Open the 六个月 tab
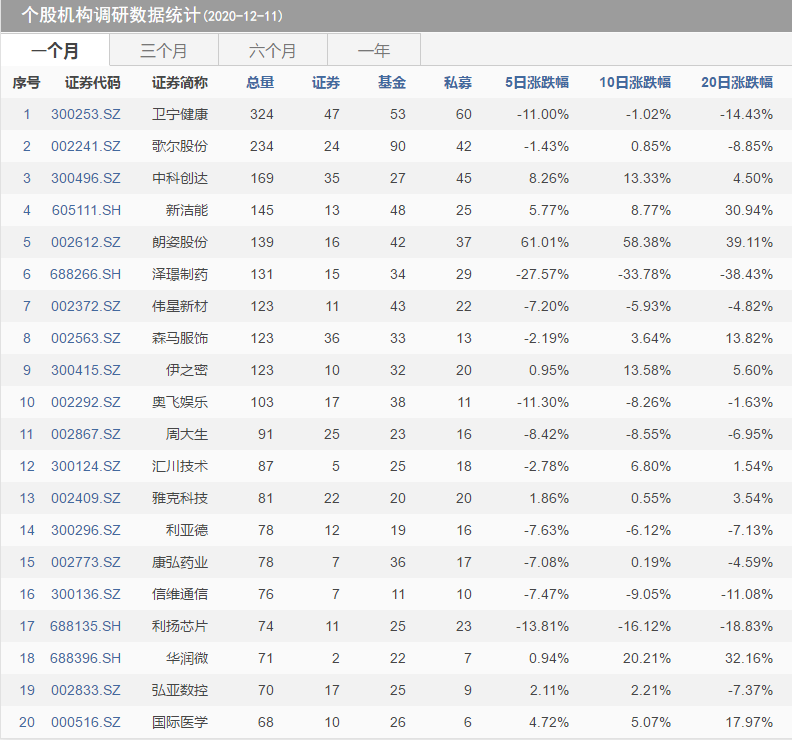The image size is (792, 740). 273,50
